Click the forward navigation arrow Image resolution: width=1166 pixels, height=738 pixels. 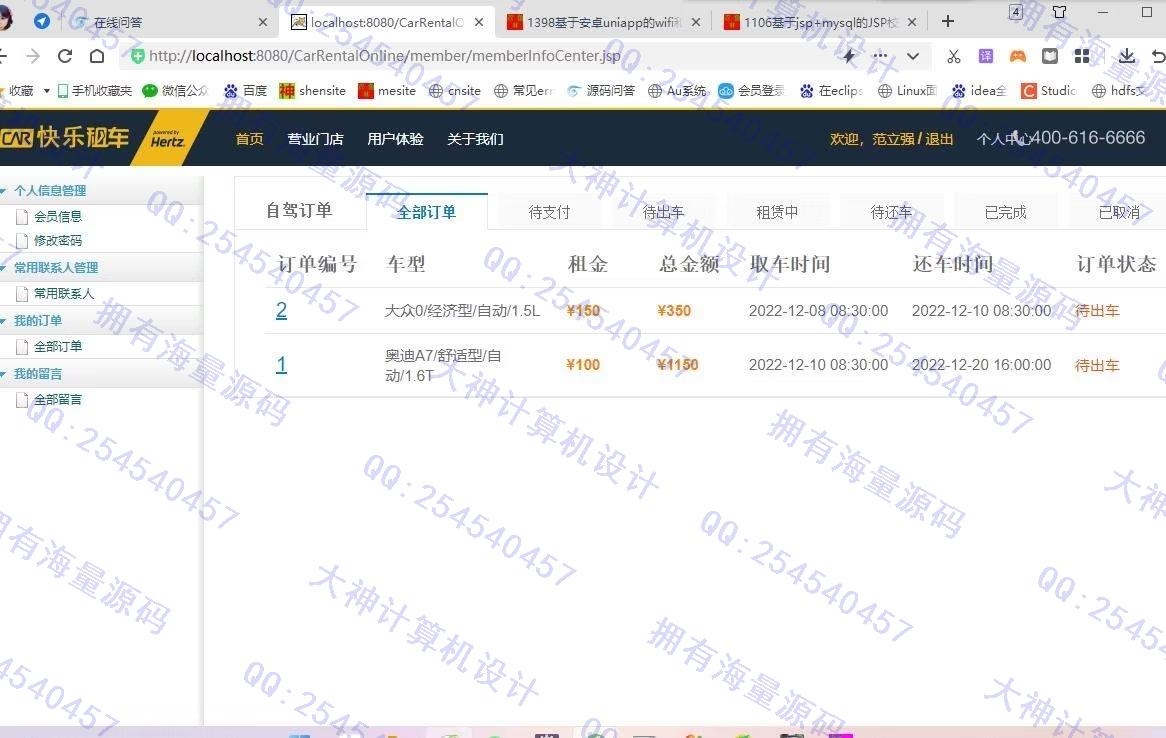33,56
